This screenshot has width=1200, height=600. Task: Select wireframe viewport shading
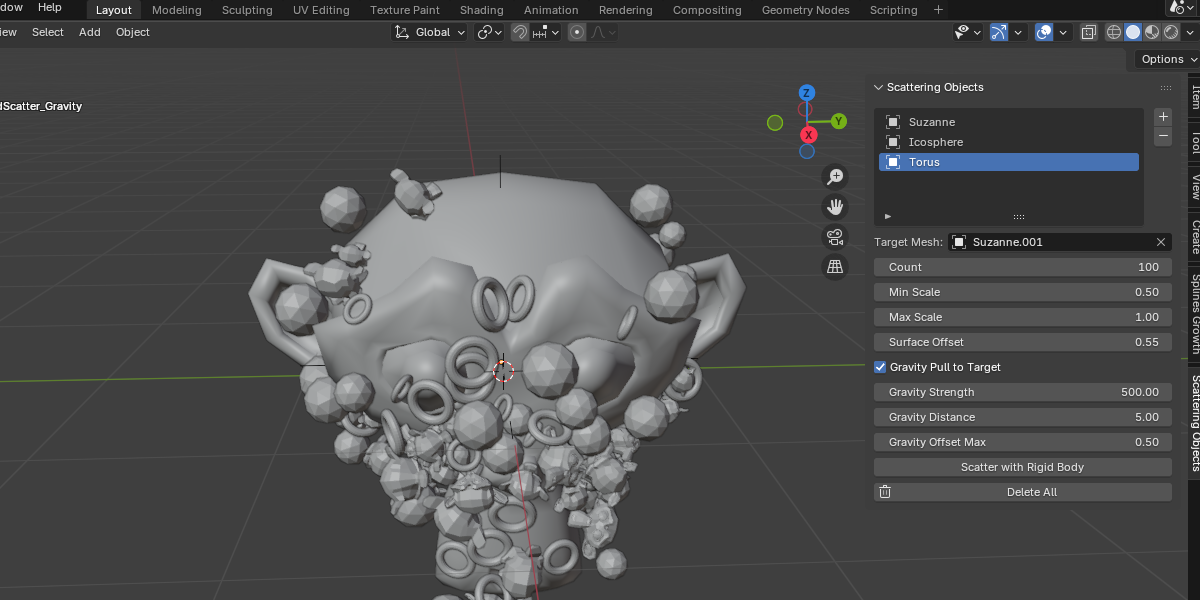(x=1114, y=32)
